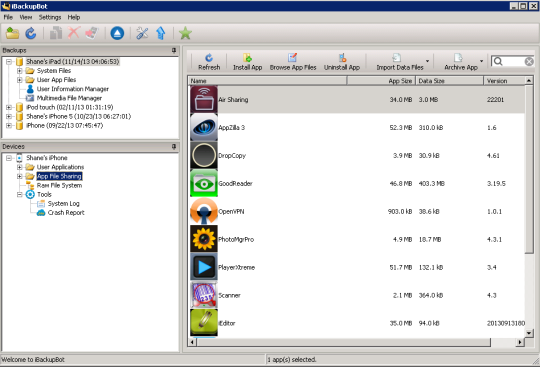Select the GoodReader app icon
This screenshot has height=367, width=540.
tap(204, 184)
